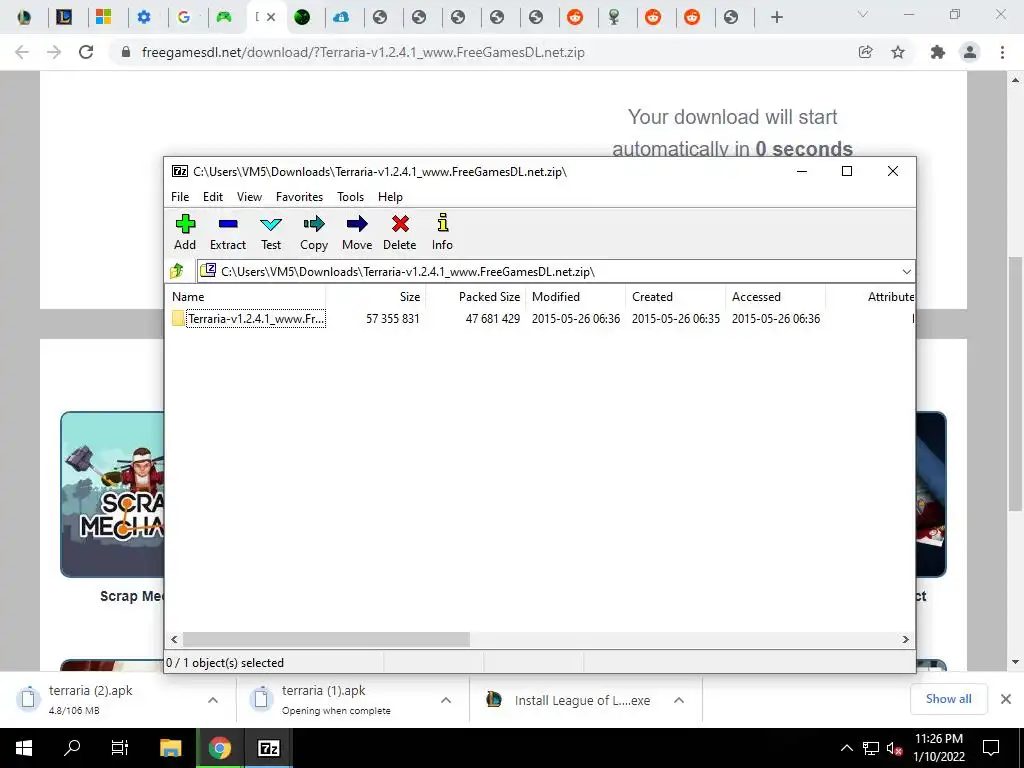Click the Extract toolbar button
This screenshot has width=1024, height=768.
[227, 232]
